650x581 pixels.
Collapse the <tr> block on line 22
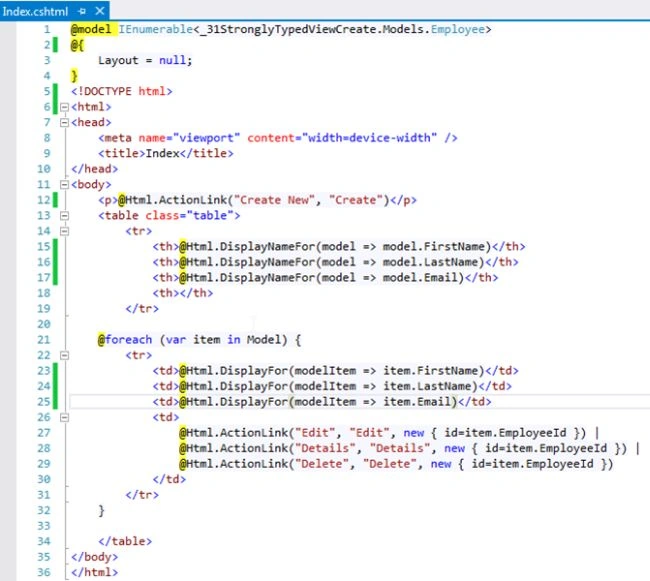pyautogui.click(x=64, y=356)
